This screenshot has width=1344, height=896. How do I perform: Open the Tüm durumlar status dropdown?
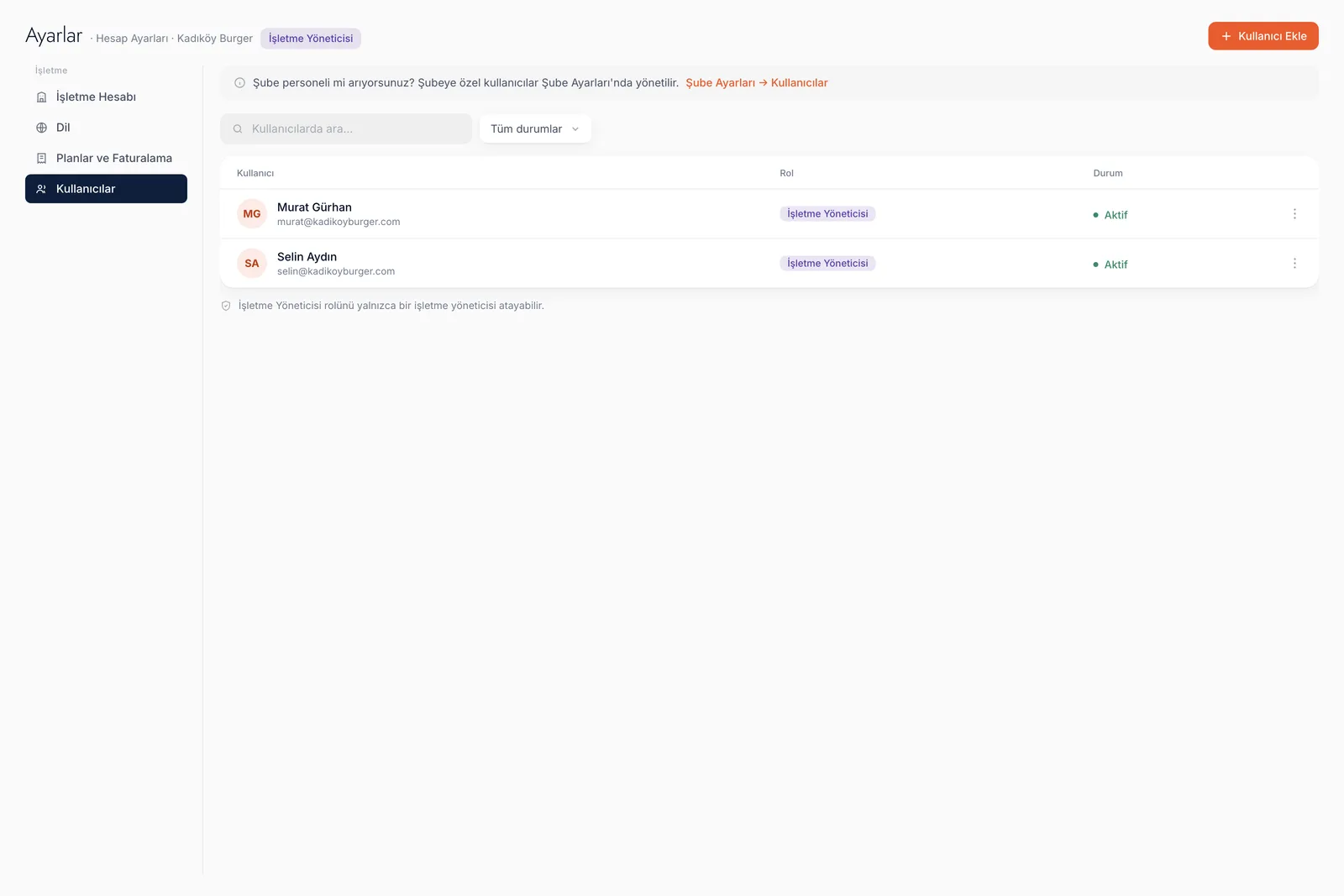pos(535,128)
